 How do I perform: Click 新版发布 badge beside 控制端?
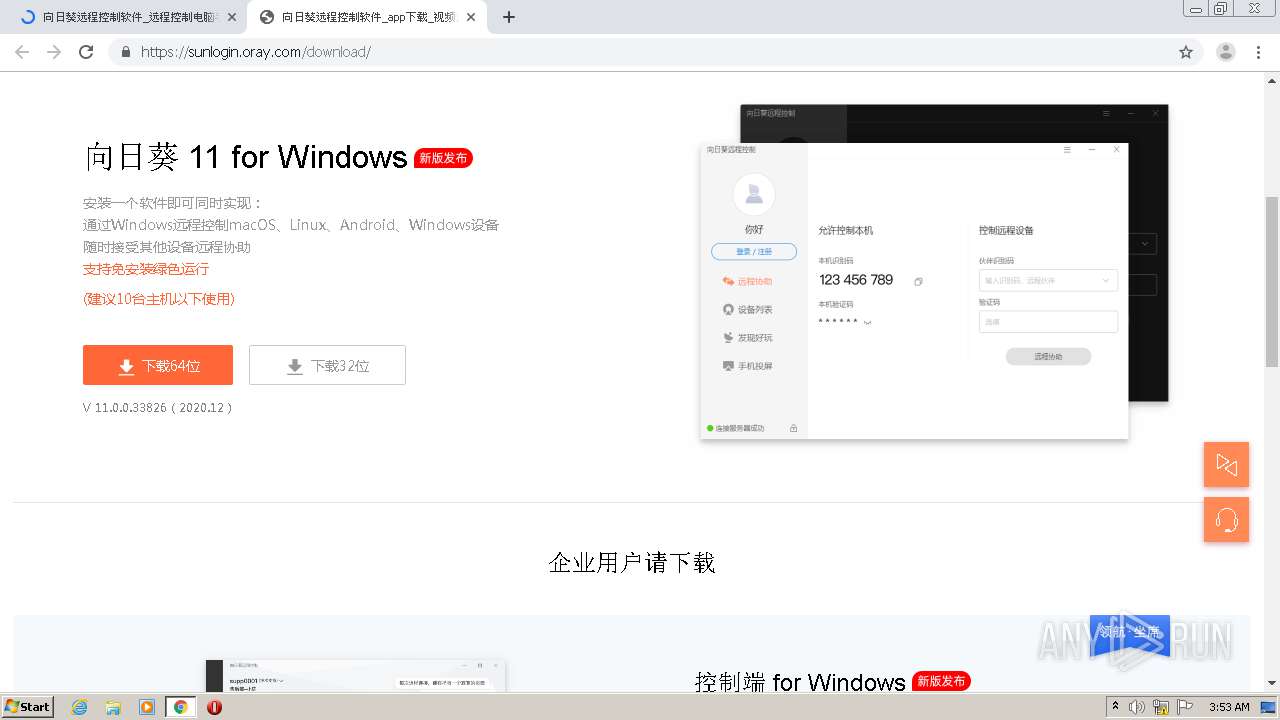(942, 681)
